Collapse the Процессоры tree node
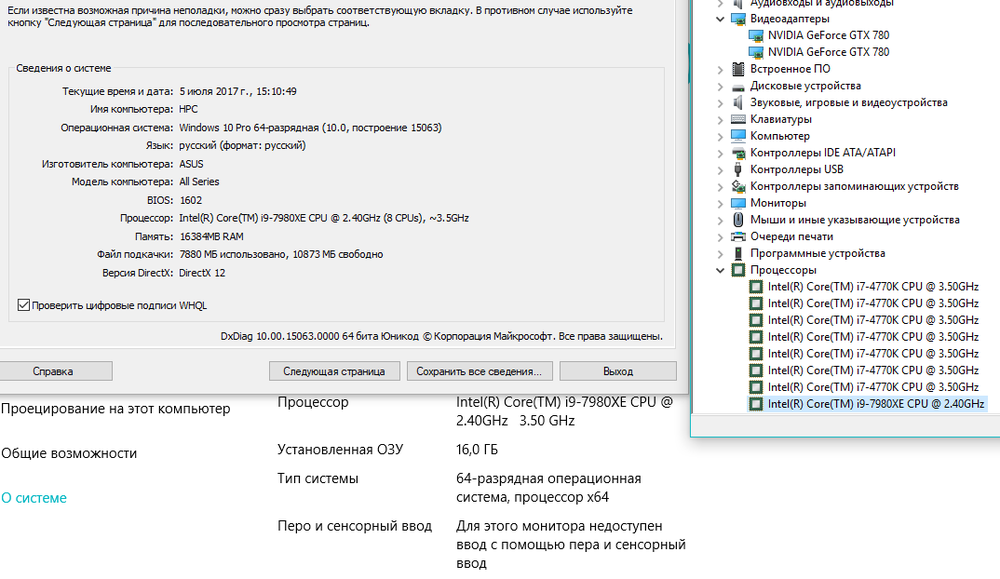Viewport: 1000px width, 579px height. coord(721,270)
